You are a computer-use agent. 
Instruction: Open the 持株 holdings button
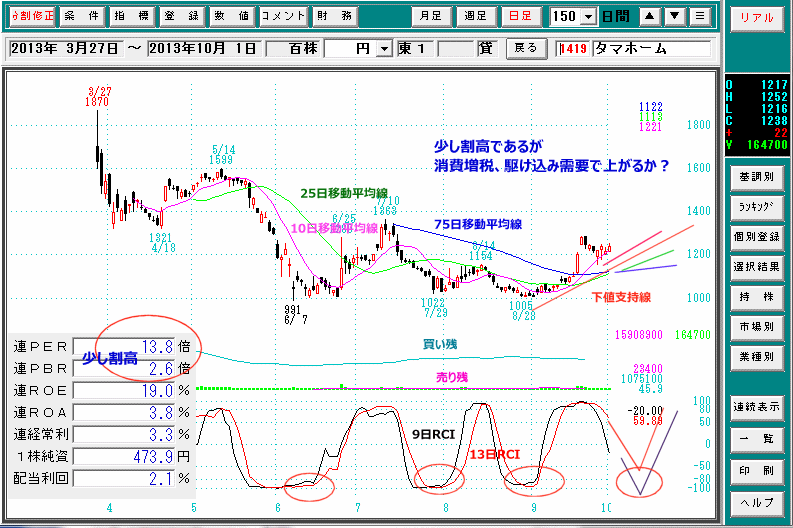(757, 297)
